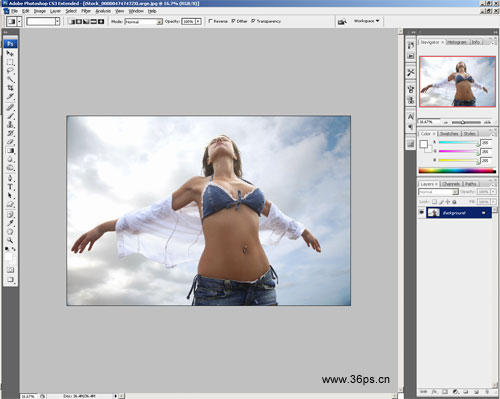Click the Navigator preview thumbnail
This screenshot has width=500, height=399.
click(x=457, y=82)
